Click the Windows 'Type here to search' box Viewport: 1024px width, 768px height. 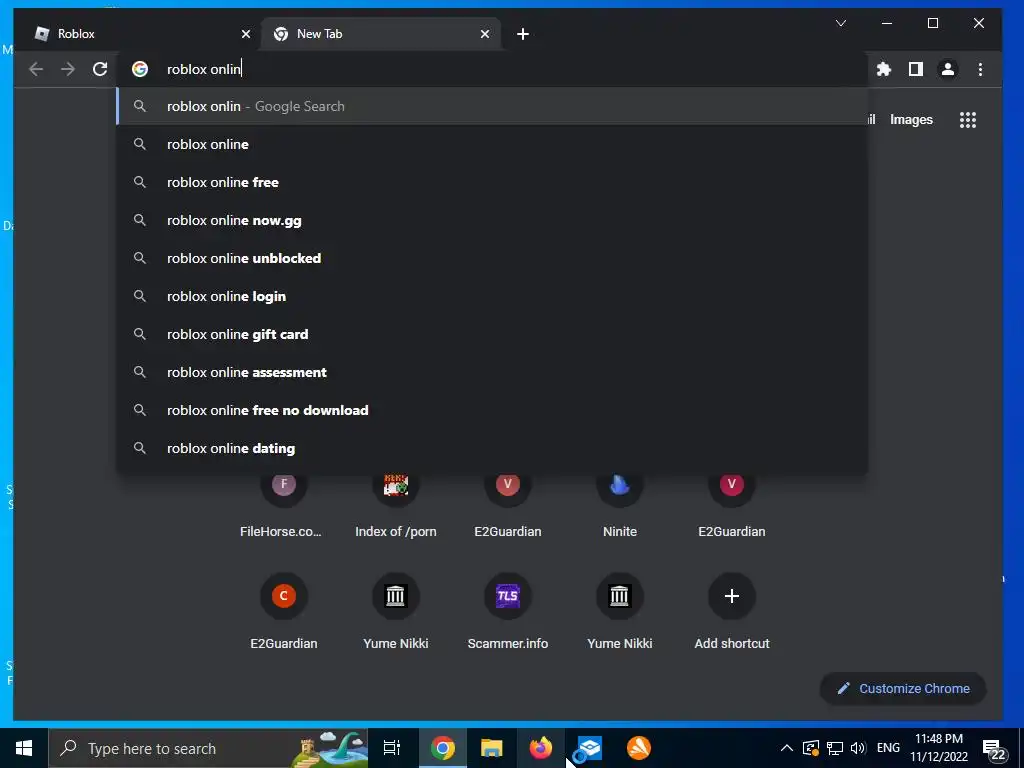208,748
